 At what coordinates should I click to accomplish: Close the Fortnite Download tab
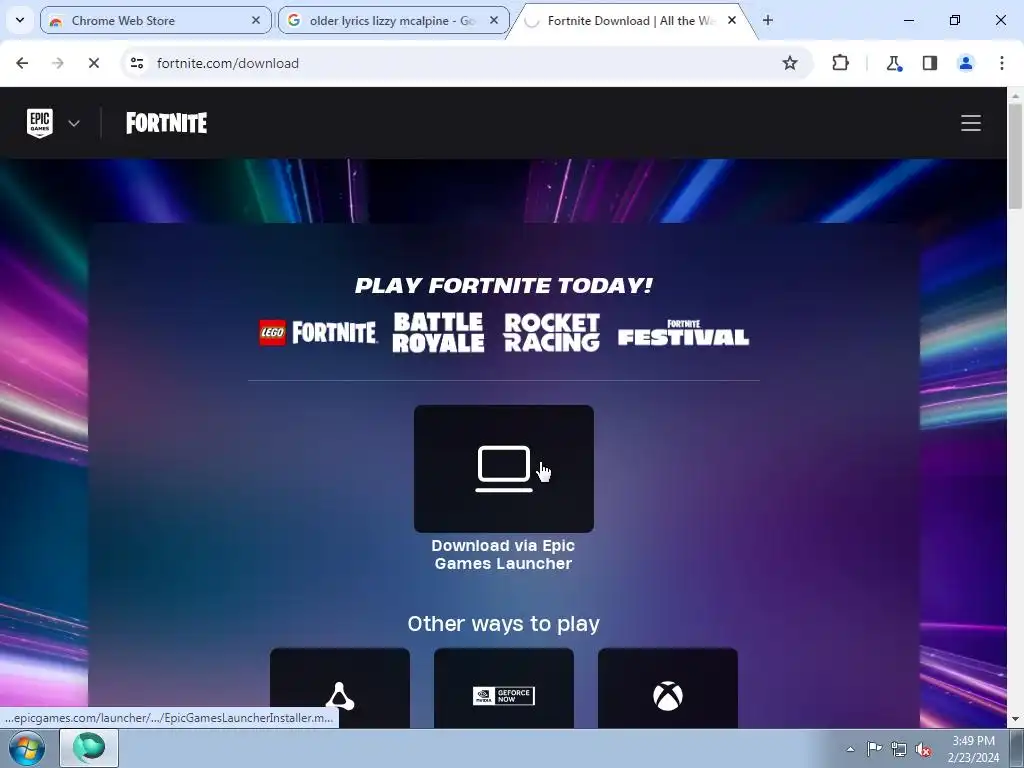(732, 20)
